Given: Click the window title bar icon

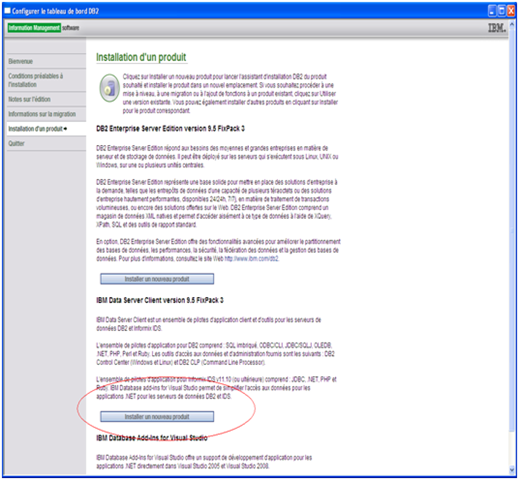Looking at the screenshot, I should [7, 11].
